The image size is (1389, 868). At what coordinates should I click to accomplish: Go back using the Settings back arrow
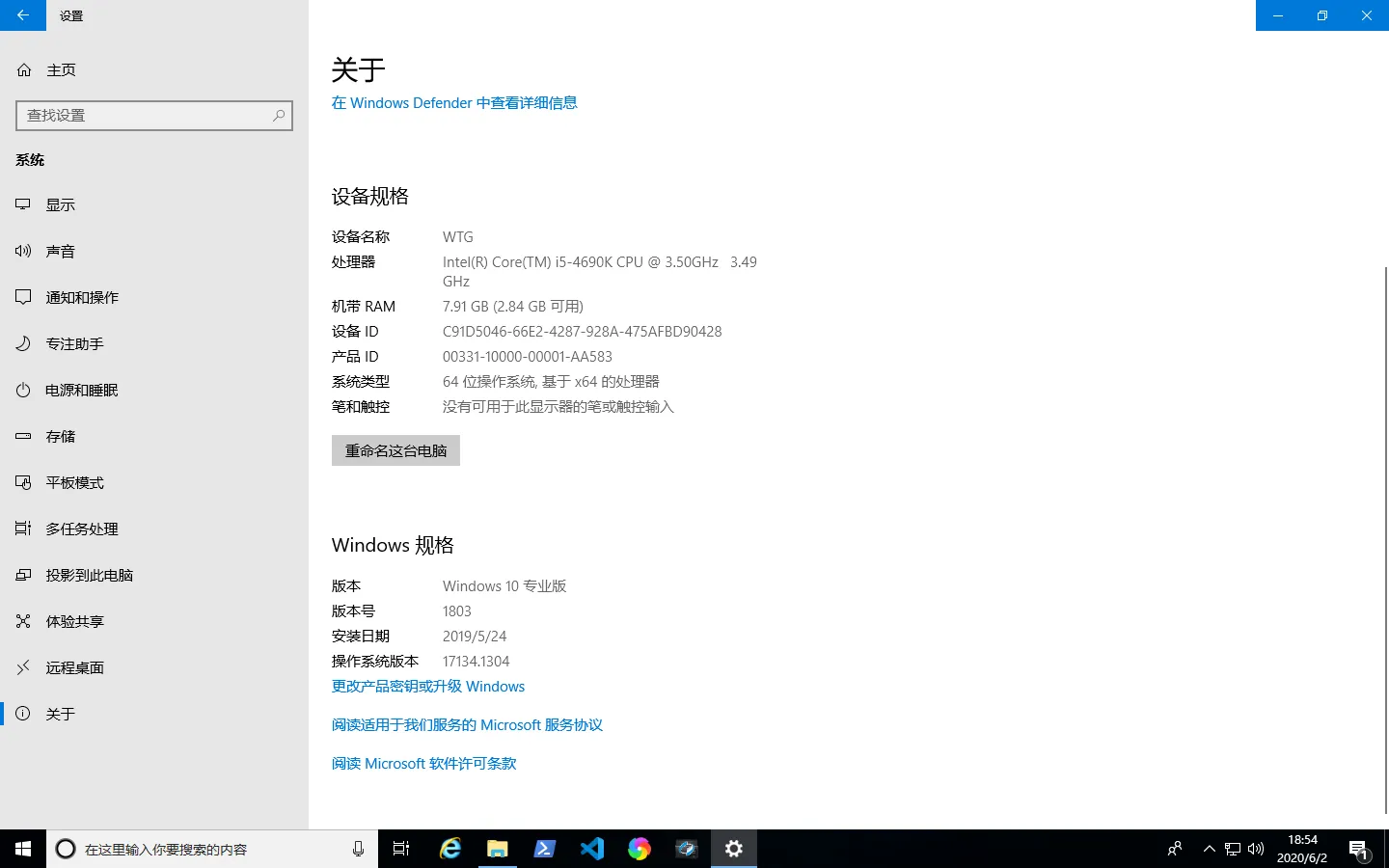coord(23,15)
